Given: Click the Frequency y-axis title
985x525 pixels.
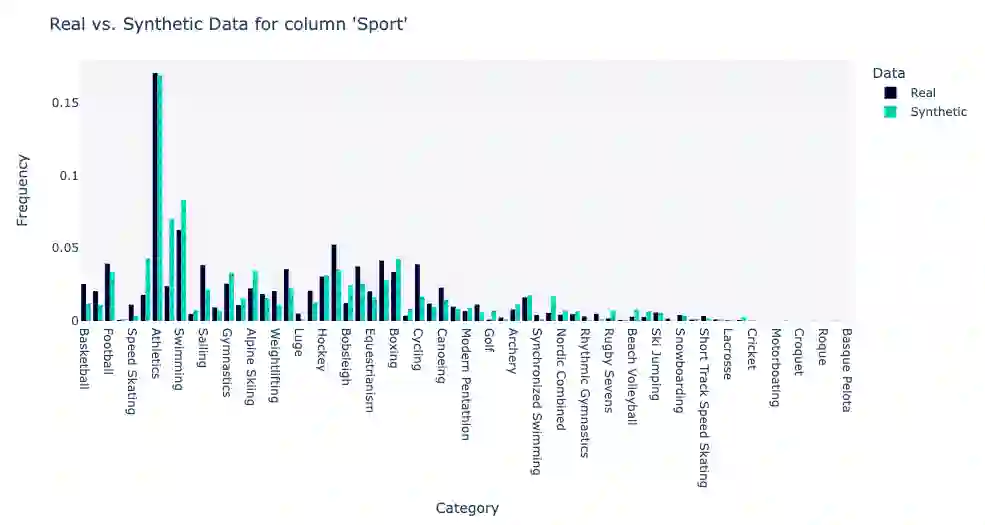Looking at the screenshot, I should pos(23,190).
